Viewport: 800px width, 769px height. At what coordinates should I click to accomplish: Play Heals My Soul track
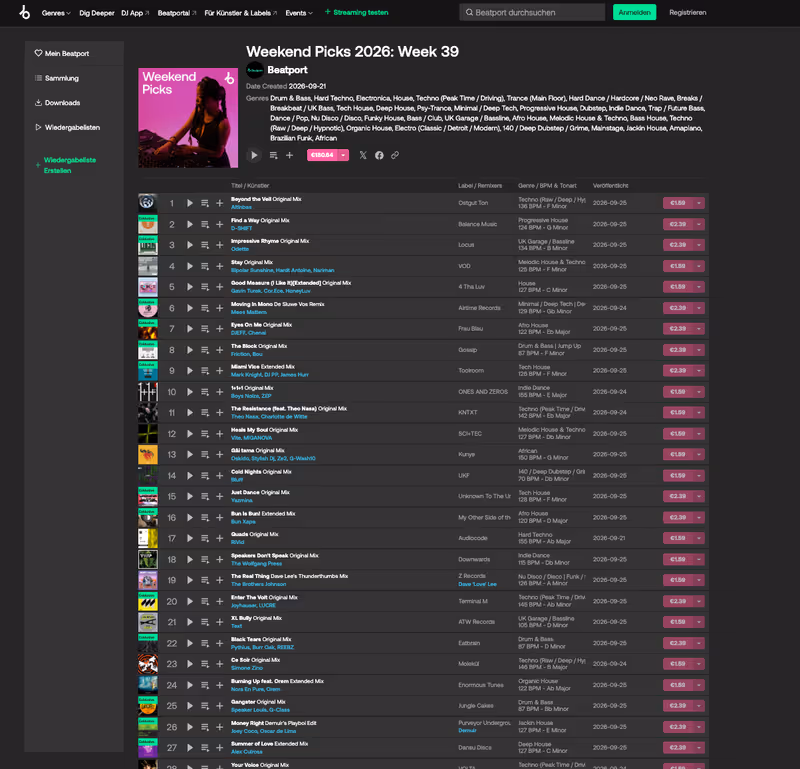click(x=190, y=434)
